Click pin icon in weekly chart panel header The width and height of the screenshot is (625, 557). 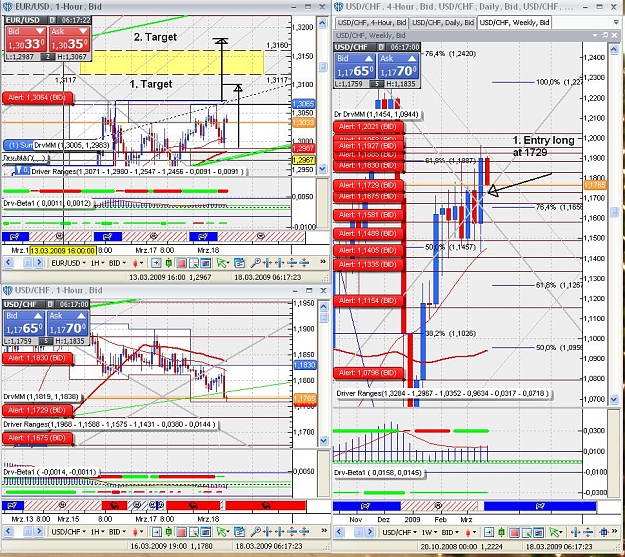[605, 35]
